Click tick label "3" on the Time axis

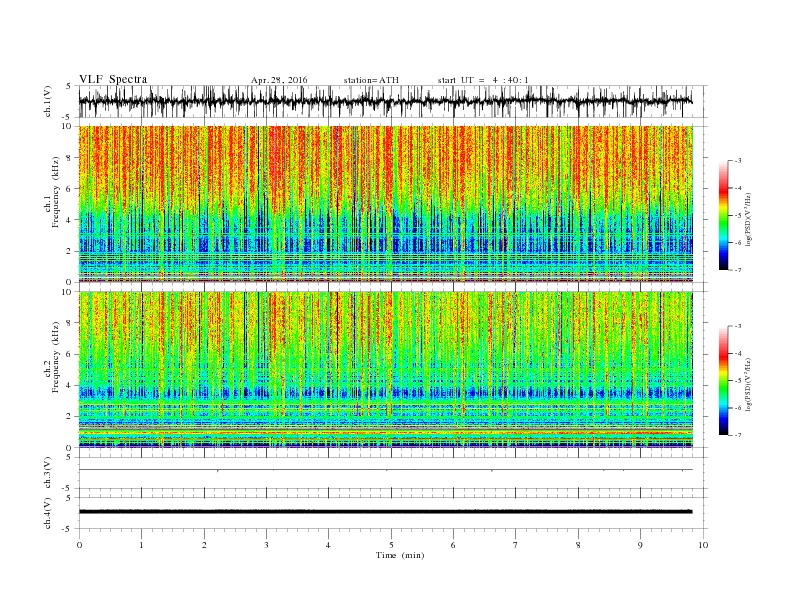tap(266, 545)
